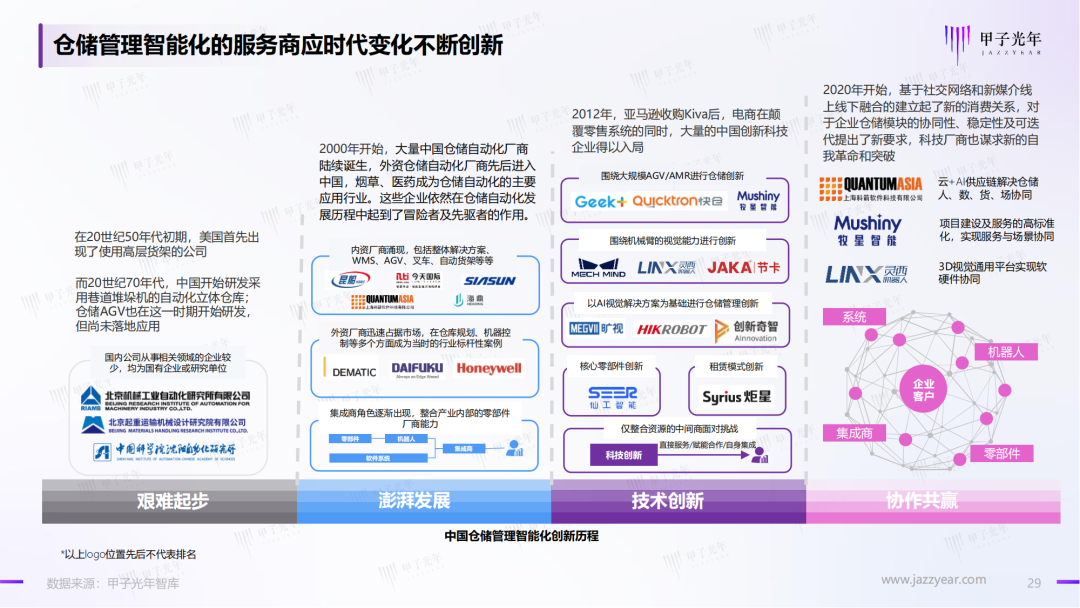Click the SIASUN logo

(x=490, y=281)
